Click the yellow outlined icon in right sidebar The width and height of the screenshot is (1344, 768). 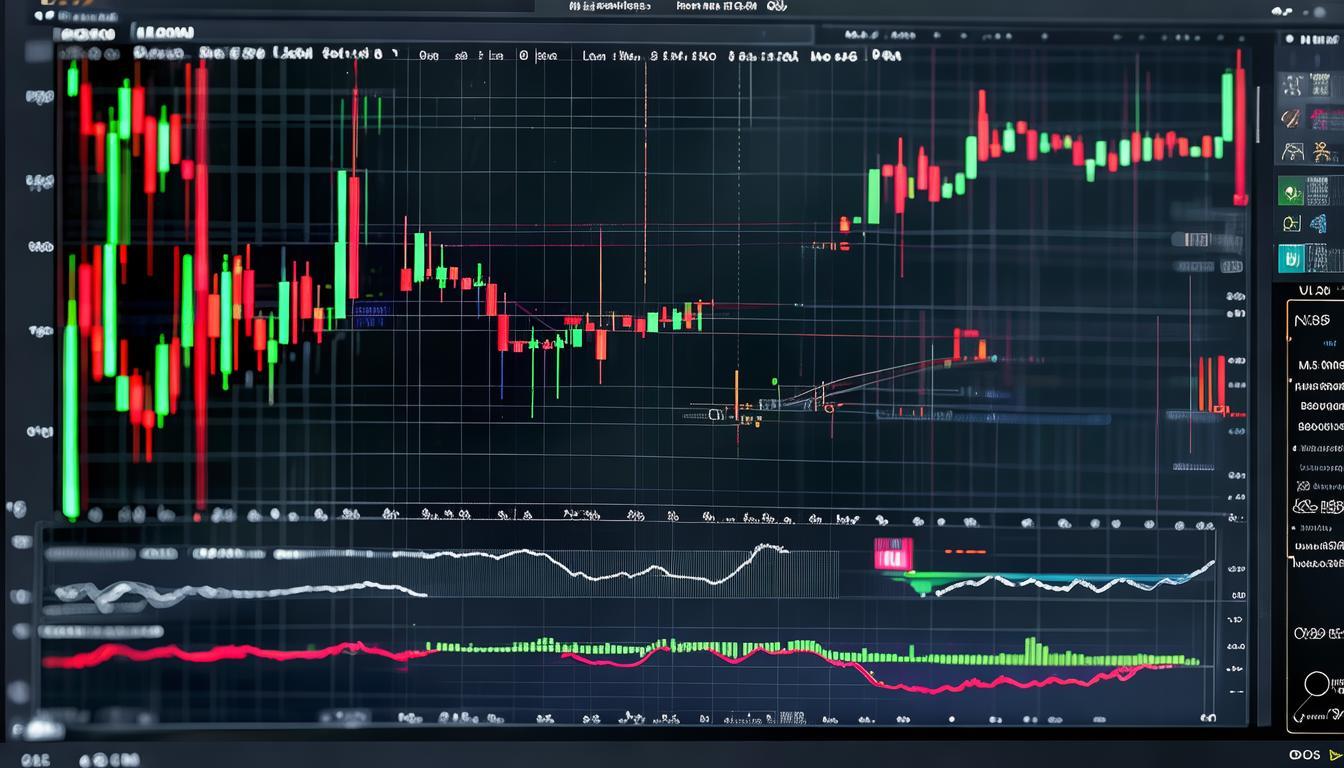tap(1291, 224)
